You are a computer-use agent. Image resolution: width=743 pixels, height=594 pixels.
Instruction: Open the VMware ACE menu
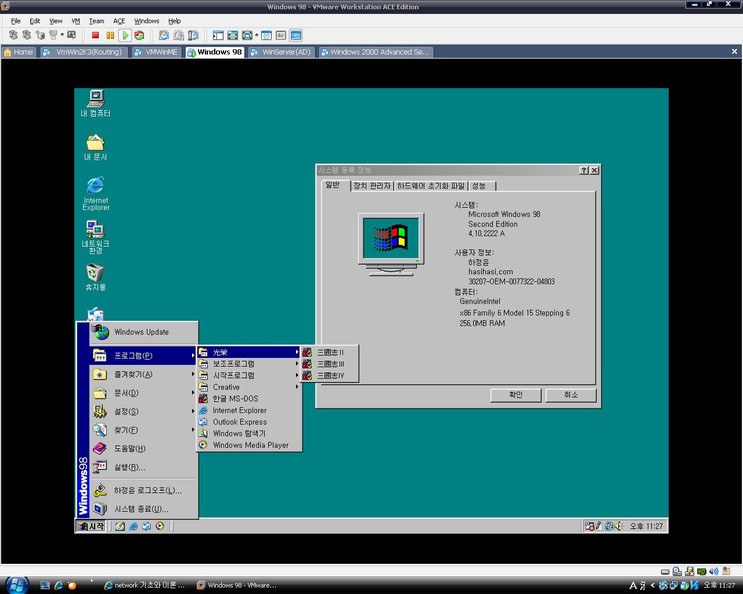[119, 21]
